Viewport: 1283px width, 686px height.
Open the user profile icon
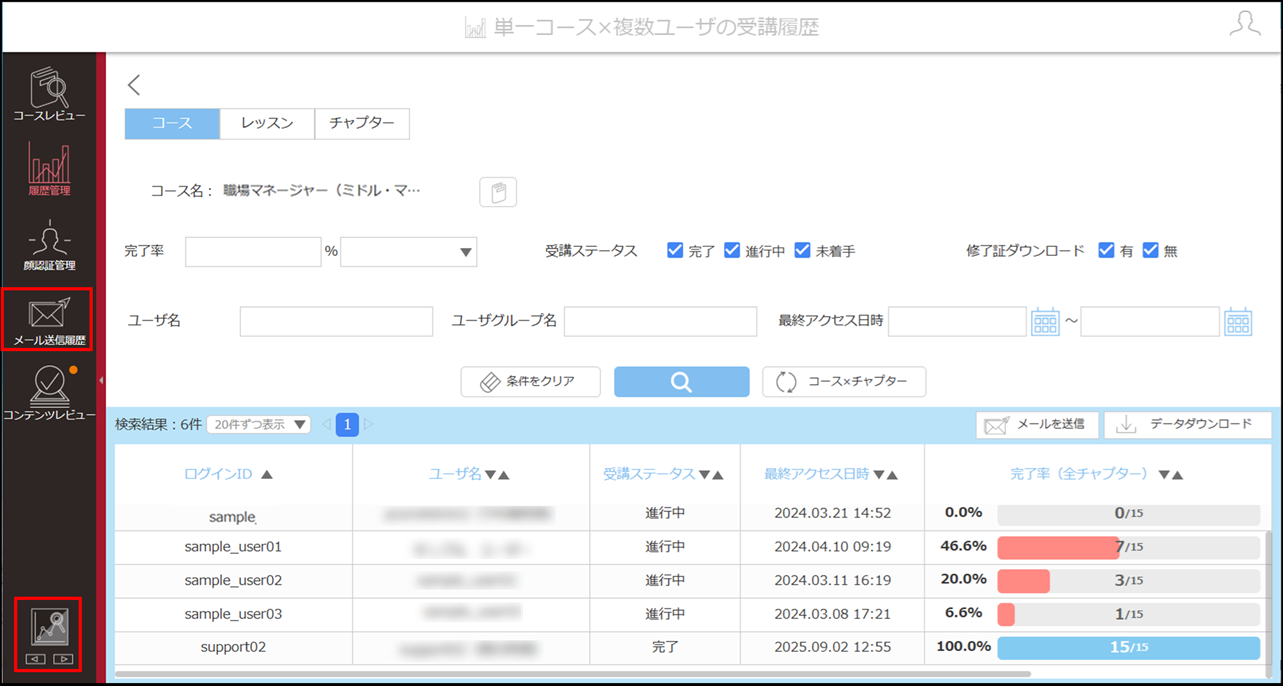(1245, 25)
